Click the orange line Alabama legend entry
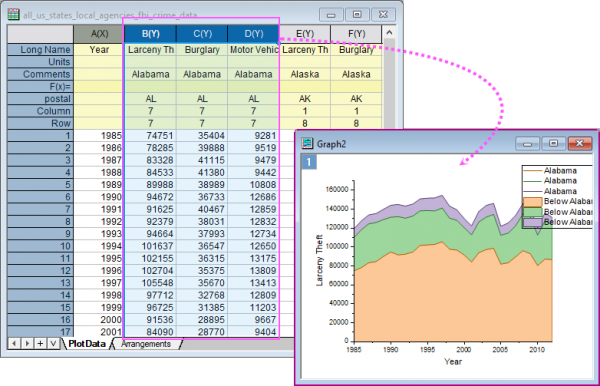600x386 pixels. click(551, 171)
